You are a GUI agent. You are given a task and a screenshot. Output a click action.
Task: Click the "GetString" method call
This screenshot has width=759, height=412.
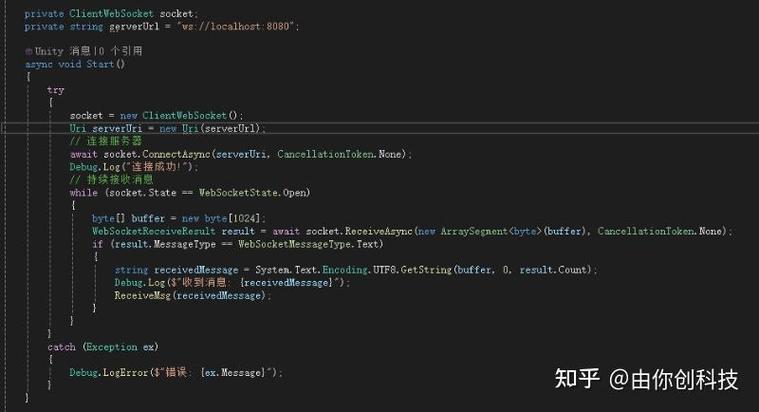point(426,270)
